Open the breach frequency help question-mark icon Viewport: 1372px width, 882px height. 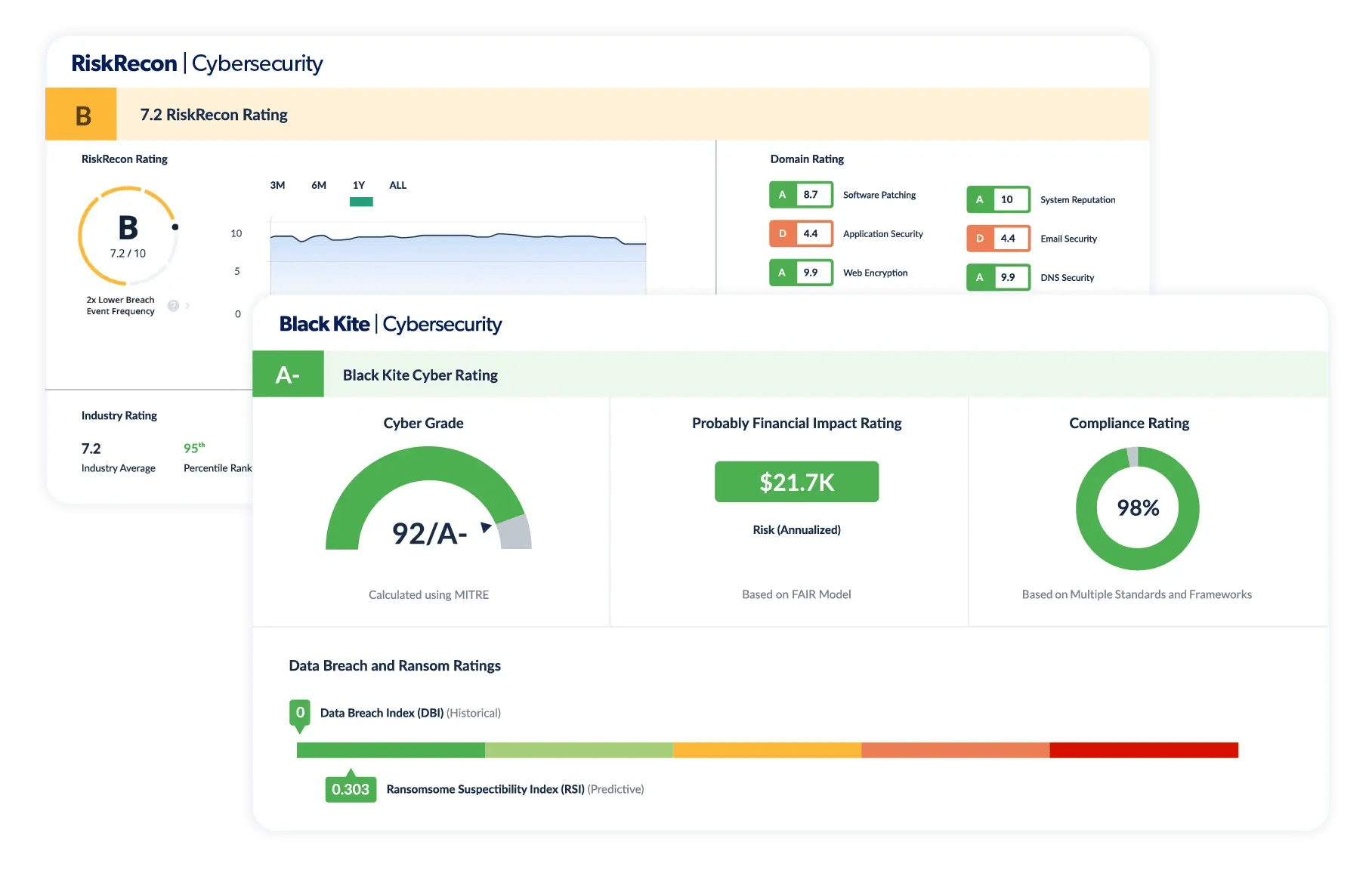tap(173, 305)
